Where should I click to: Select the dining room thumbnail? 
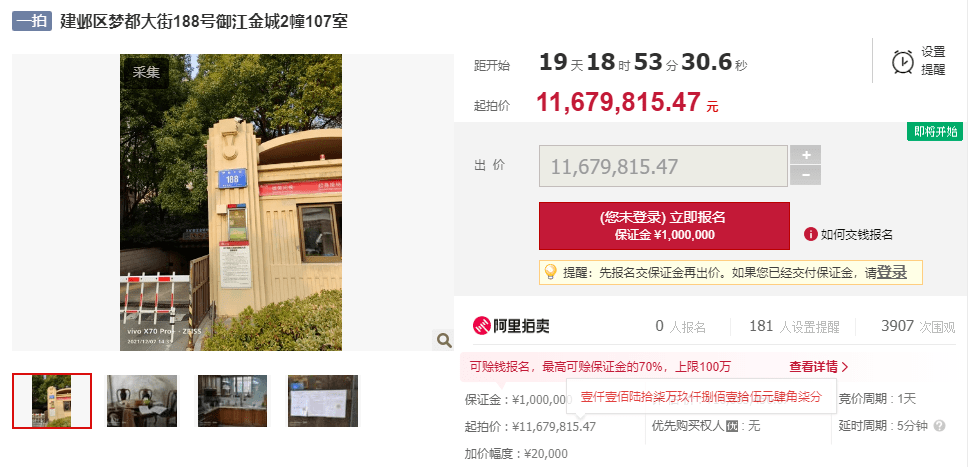pos(142,401)
